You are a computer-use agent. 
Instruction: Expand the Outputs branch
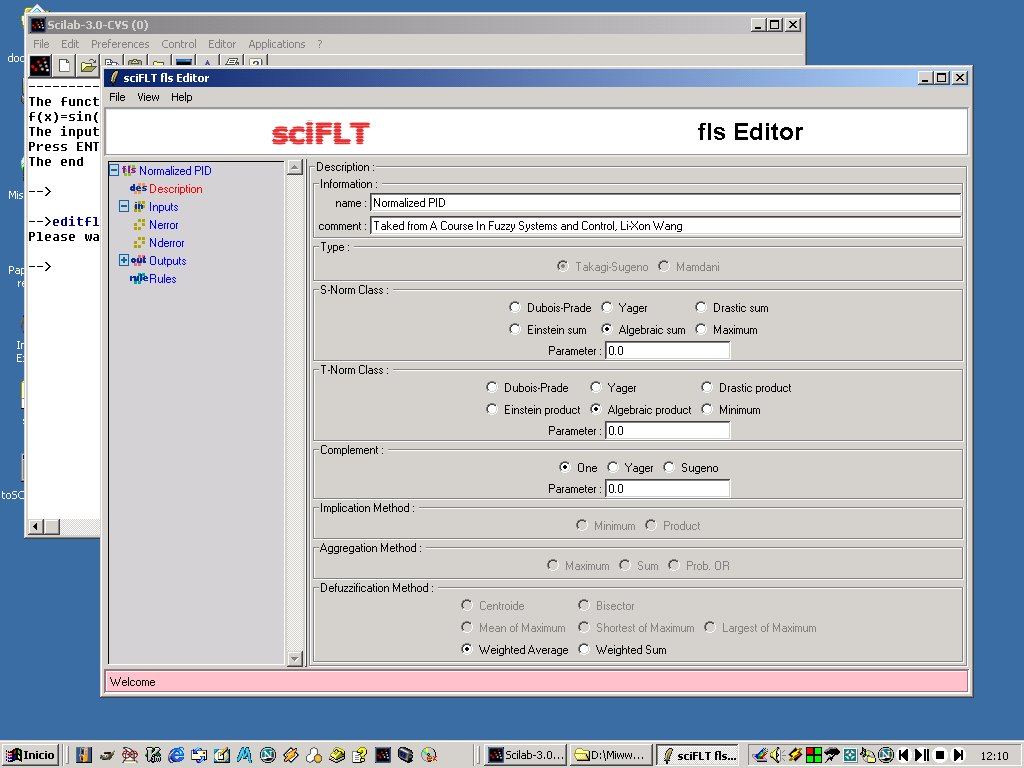[124, 260]
